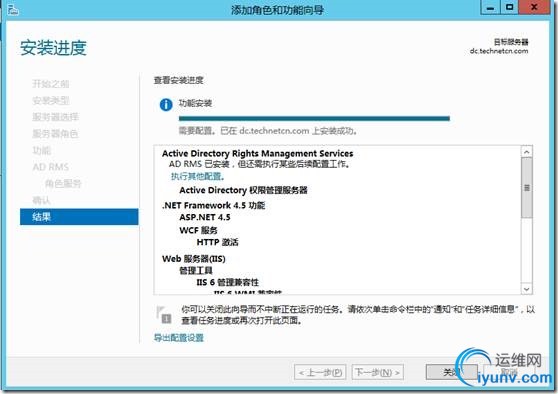Click Active Directory Rights Management Services heading
Screen dimensions: 558x394
(258, 153)
